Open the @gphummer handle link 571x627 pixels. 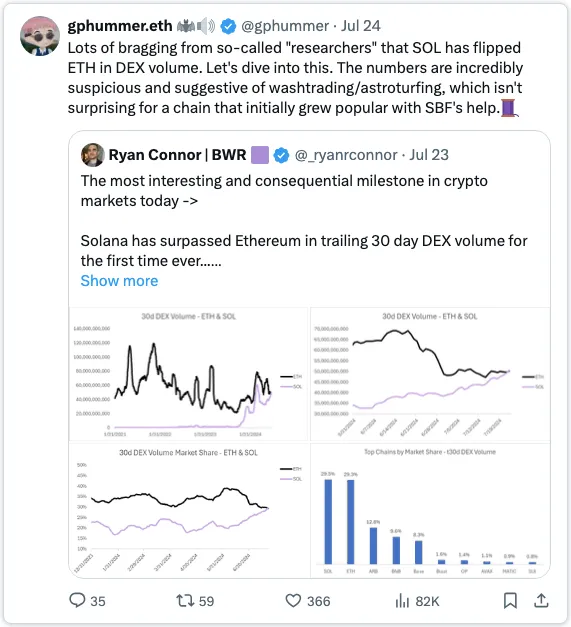pos(285,26)
